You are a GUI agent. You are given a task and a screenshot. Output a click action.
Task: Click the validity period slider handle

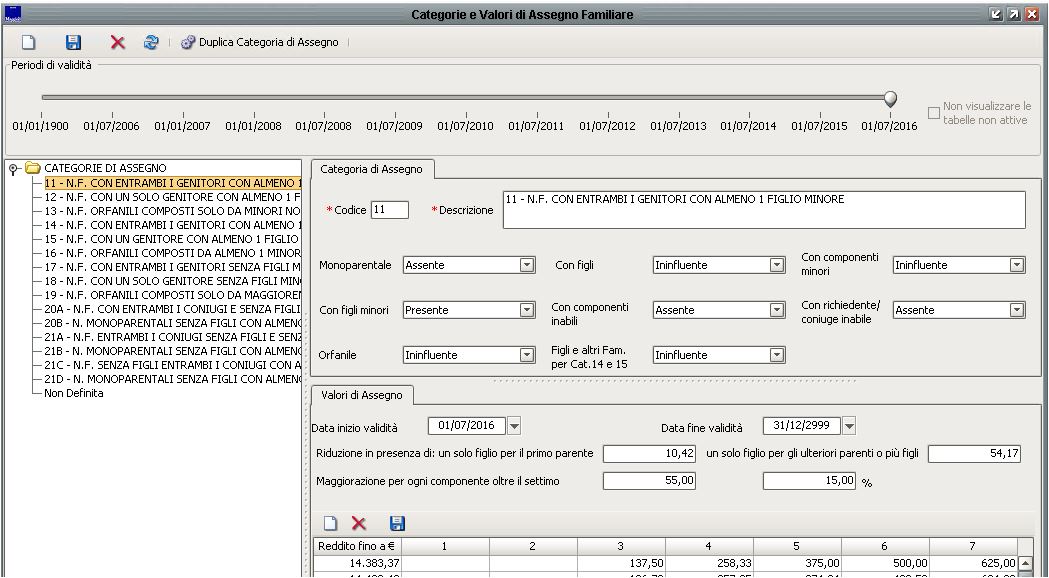point(890,98)
